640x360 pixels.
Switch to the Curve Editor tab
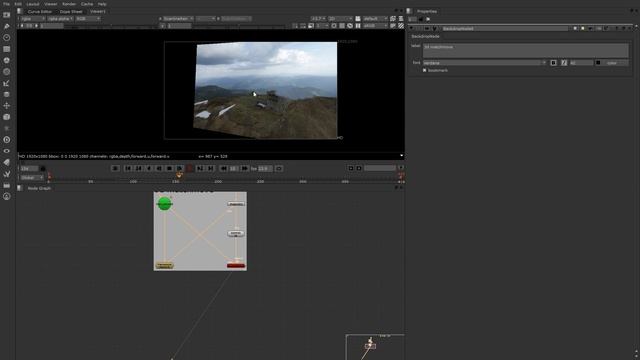click(x=40, y=11)
